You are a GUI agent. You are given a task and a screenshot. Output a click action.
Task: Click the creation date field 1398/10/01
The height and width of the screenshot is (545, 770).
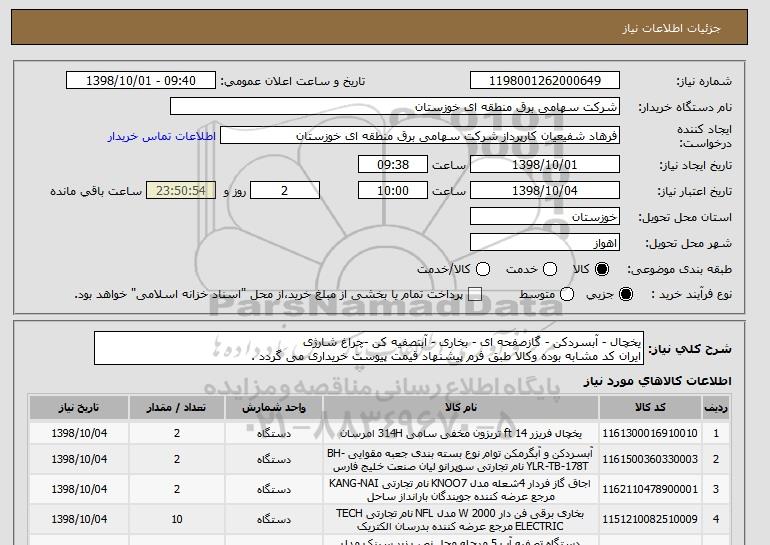tap(545, 164)
